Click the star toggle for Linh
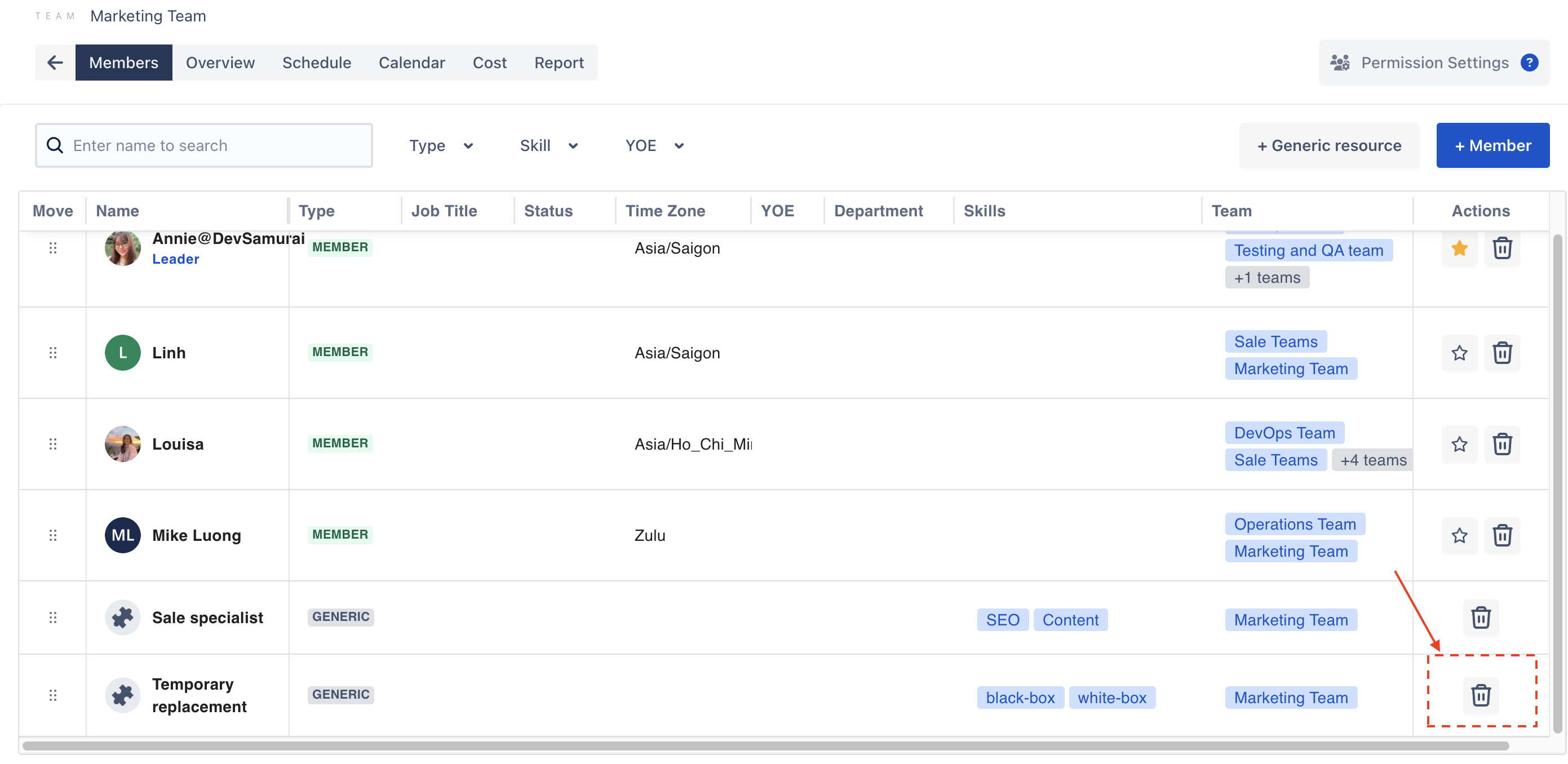This screenshot has height=764, width=1568. point(1460,352)
